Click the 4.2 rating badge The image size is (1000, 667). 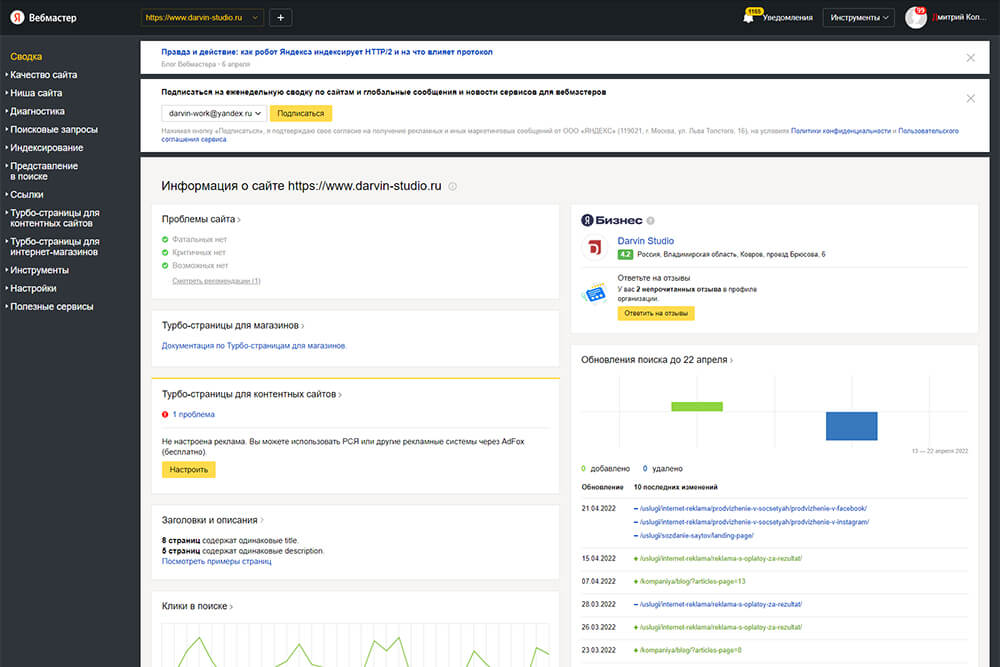point(625,254)
